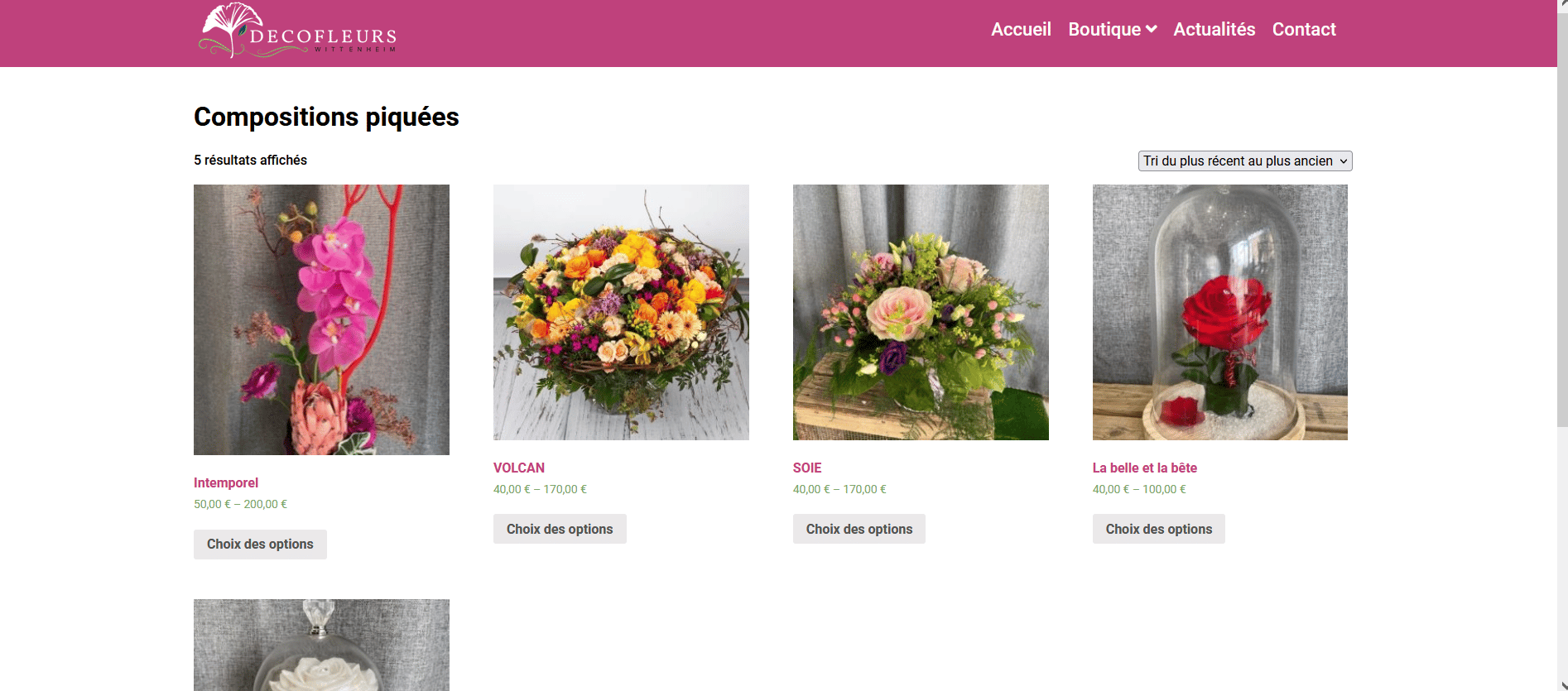
Task: Open the Contact page
Action: pos(1303,30)
